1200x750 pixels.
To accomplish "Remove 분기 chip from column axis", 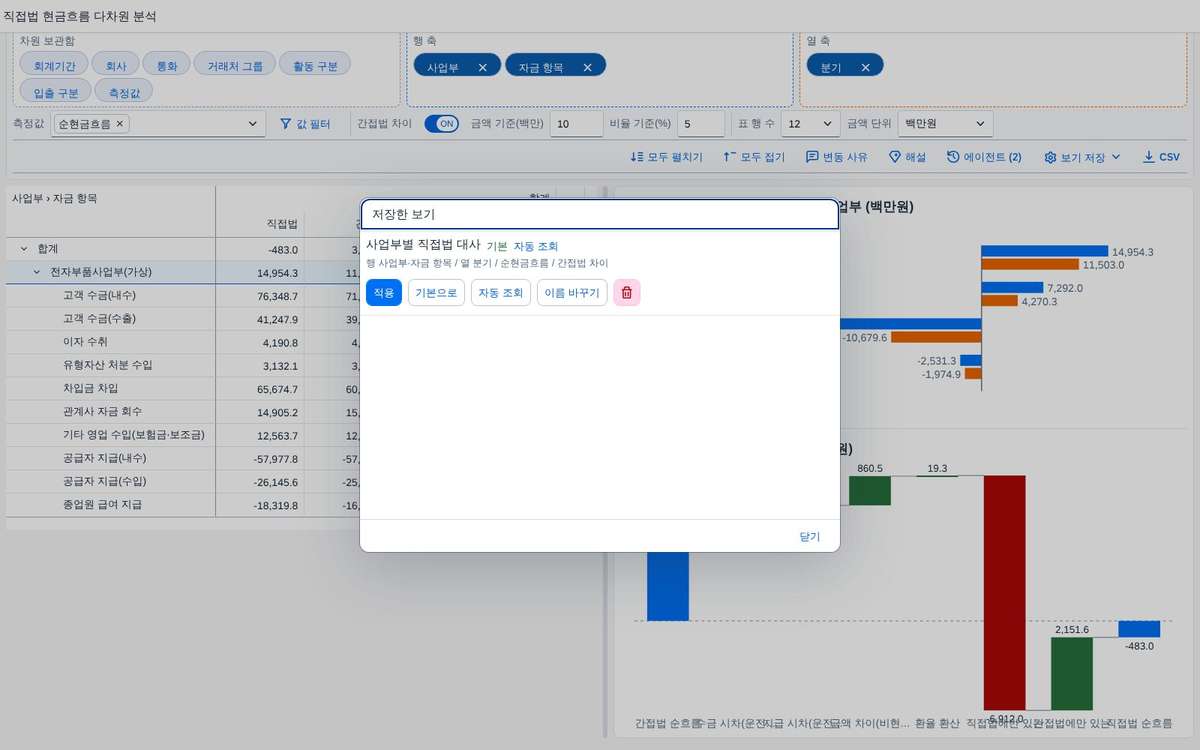I will pos(866,67).
